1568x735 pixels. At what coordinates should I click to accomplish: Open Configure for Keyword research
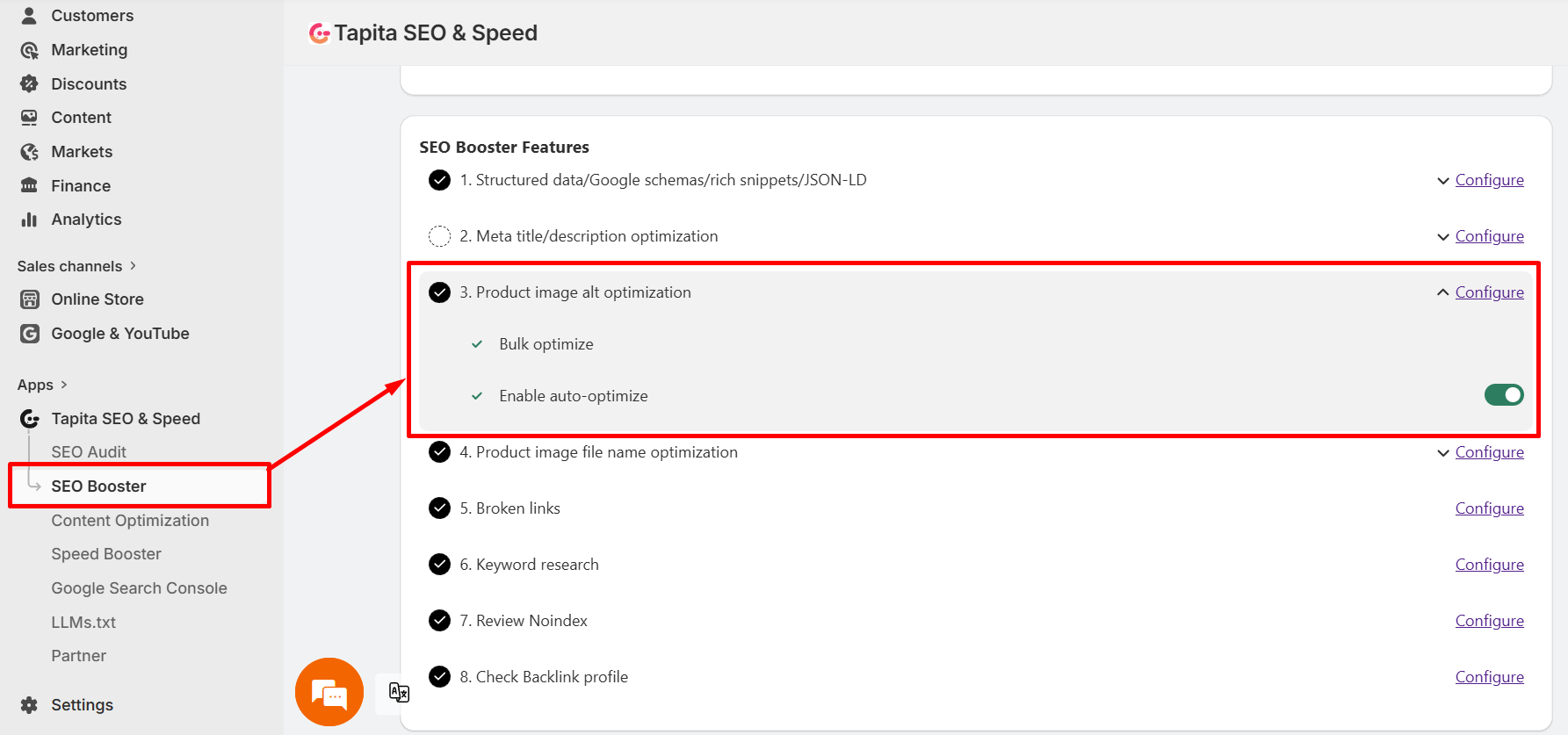click(1489, 564)
